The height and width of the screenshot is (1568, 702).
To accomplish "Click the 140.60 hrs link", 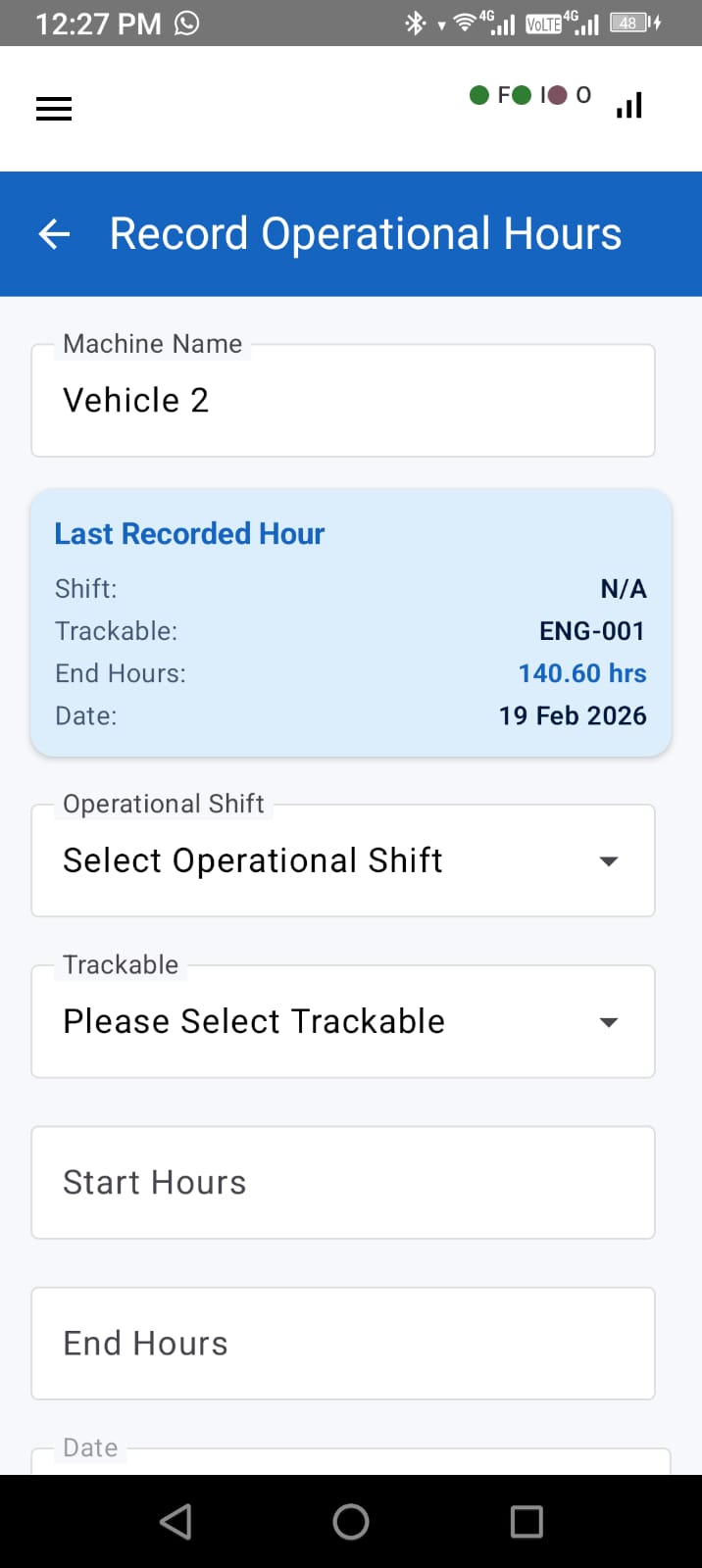I will coord(581,673).
